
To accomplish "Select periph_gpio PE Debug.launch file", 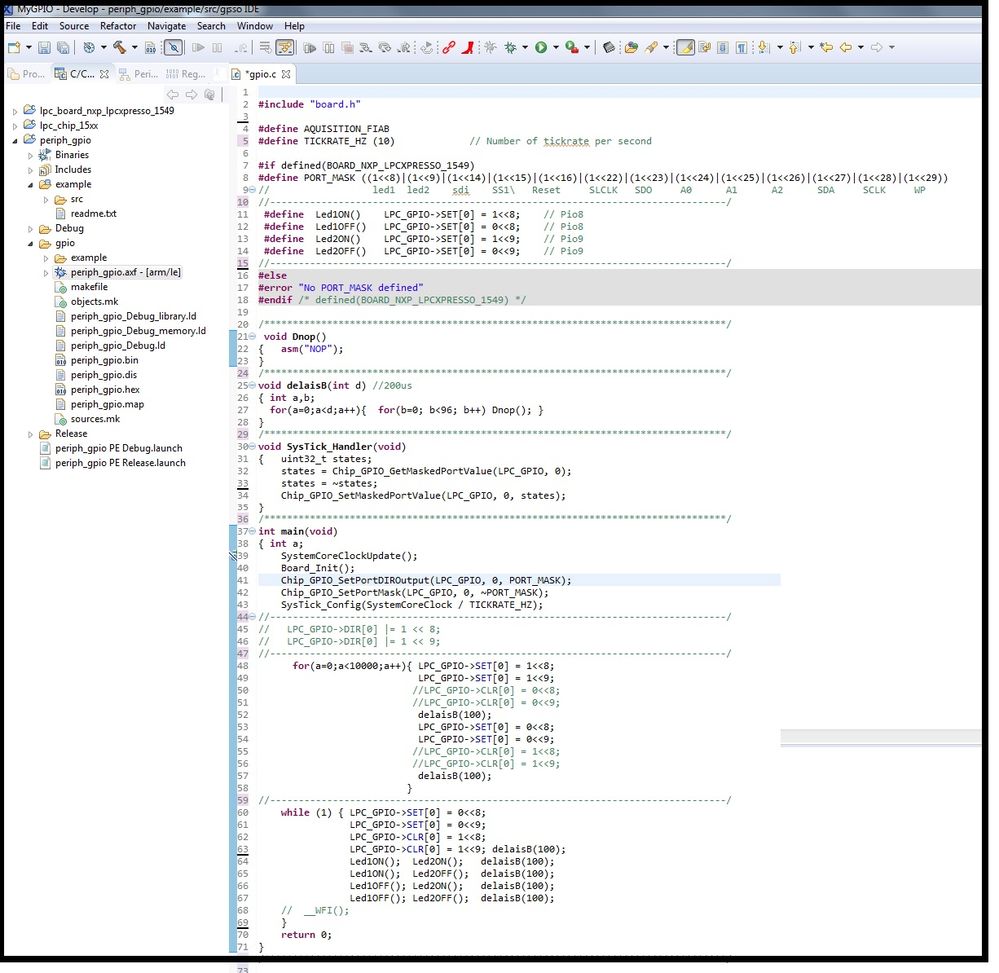I will click(119, 448).
